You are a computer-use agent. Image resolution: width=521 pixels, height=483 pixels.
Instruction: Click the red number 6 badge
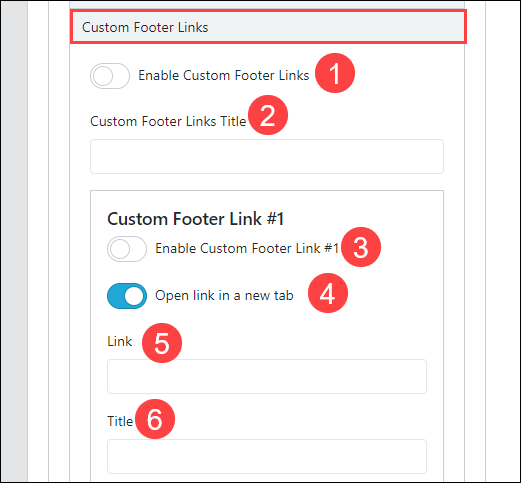tap(155, 419)
